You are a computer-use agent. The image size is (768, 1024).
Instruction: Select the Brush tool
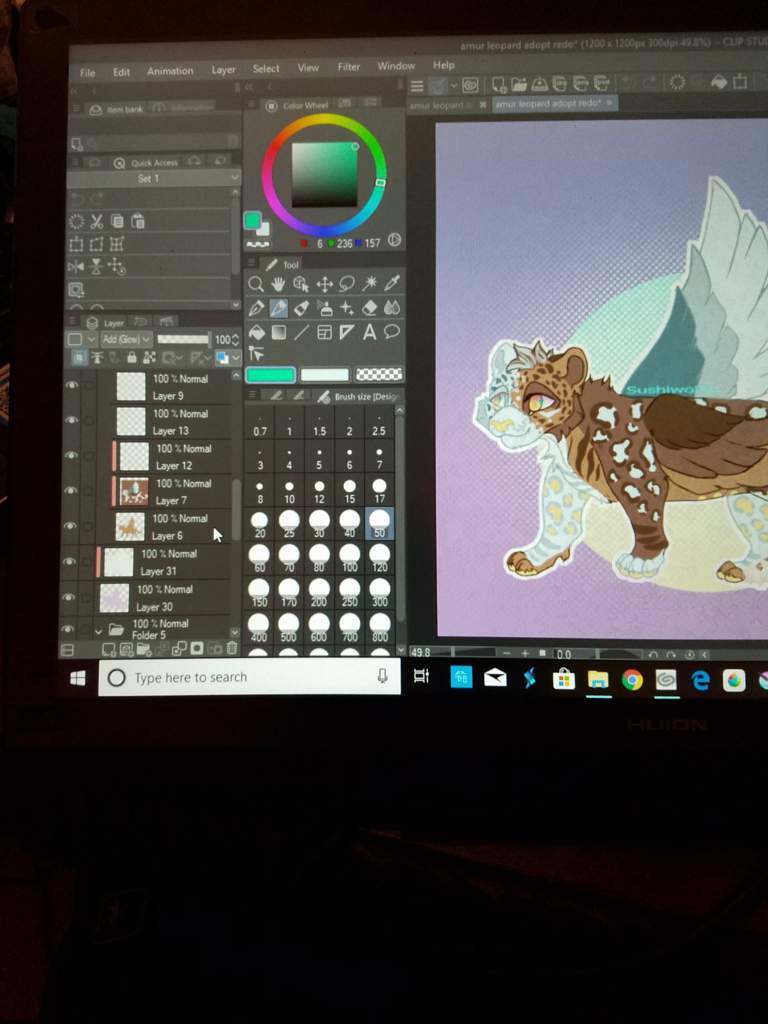[301, 308]
